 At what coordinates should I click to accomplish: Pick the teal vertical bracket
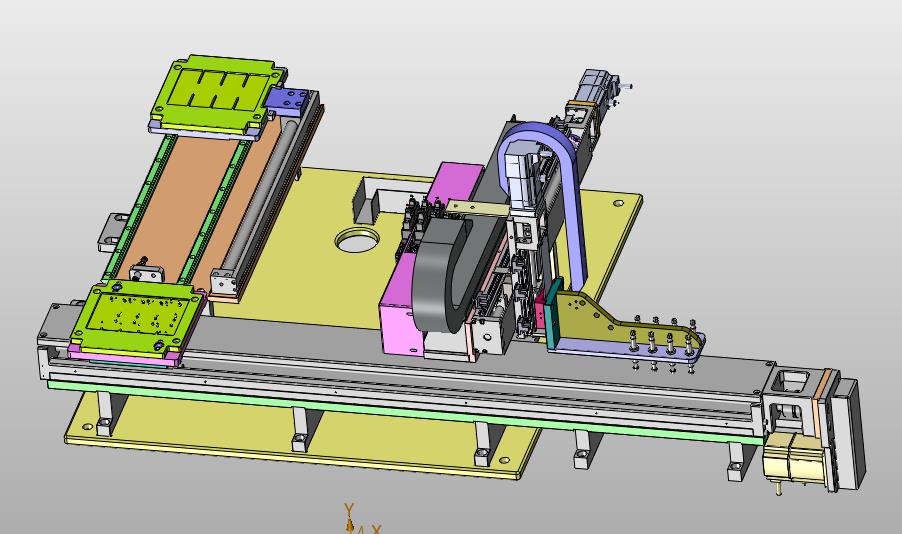[554, 314]
